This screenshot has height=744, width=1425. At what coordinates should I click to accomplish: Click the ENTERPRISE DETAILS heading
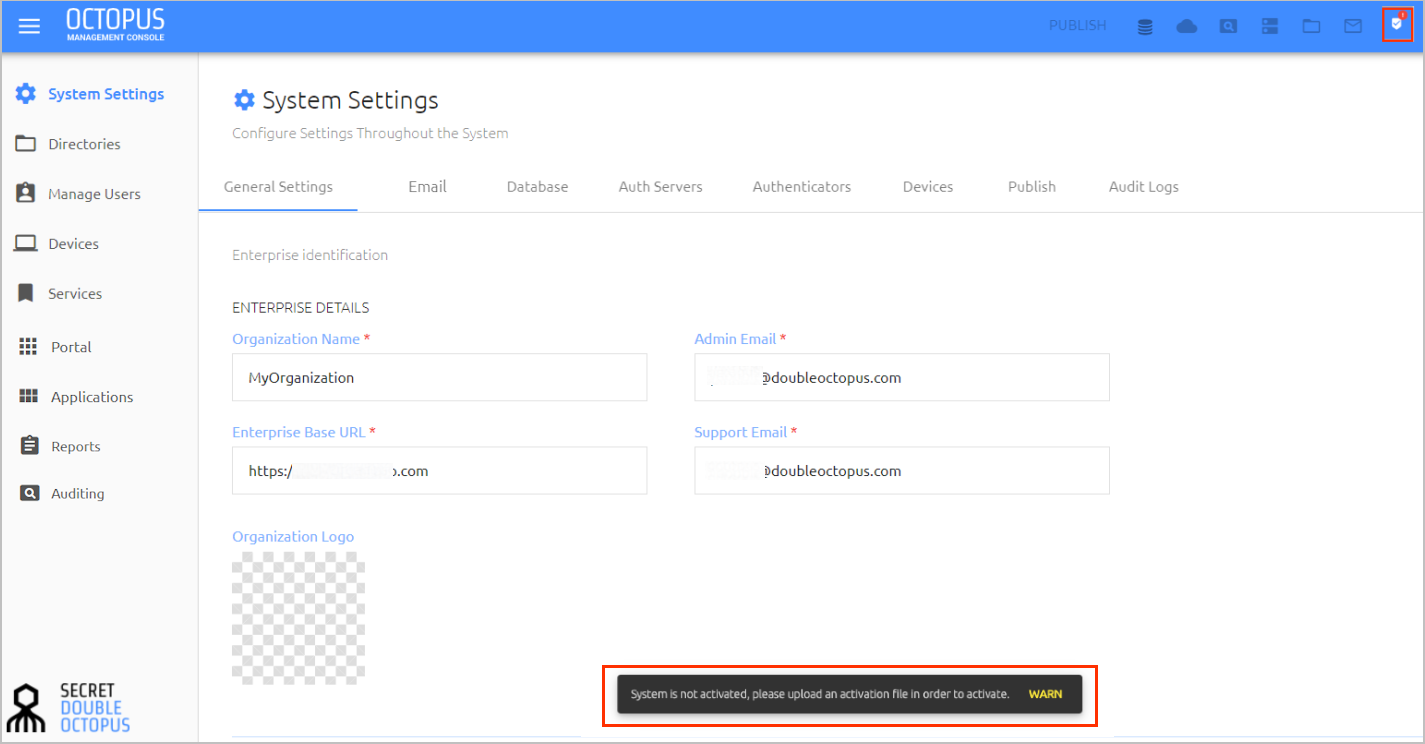coord(300,308)
